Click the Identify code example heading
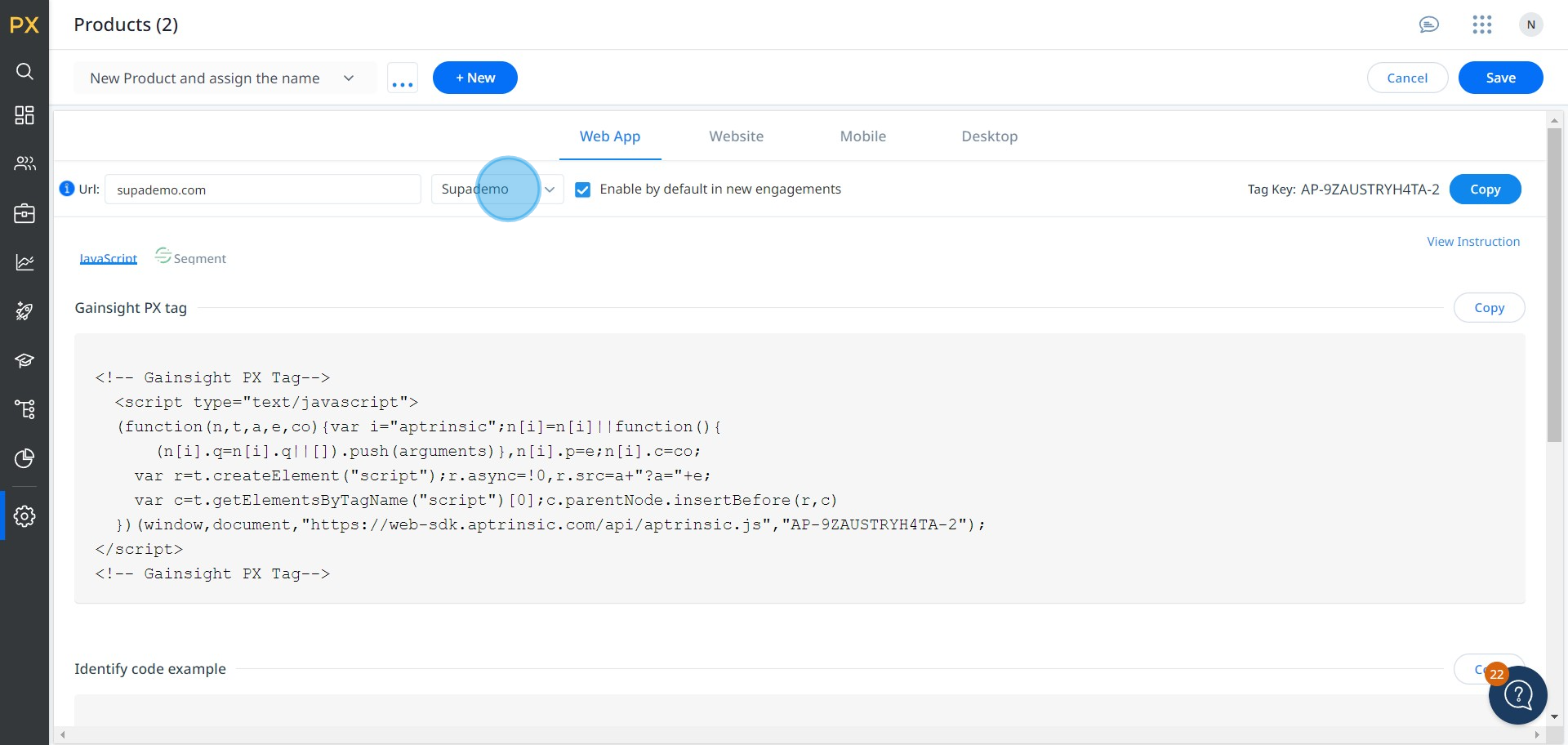The height and width of the screenshot is (745, 1568). (150, 669)
